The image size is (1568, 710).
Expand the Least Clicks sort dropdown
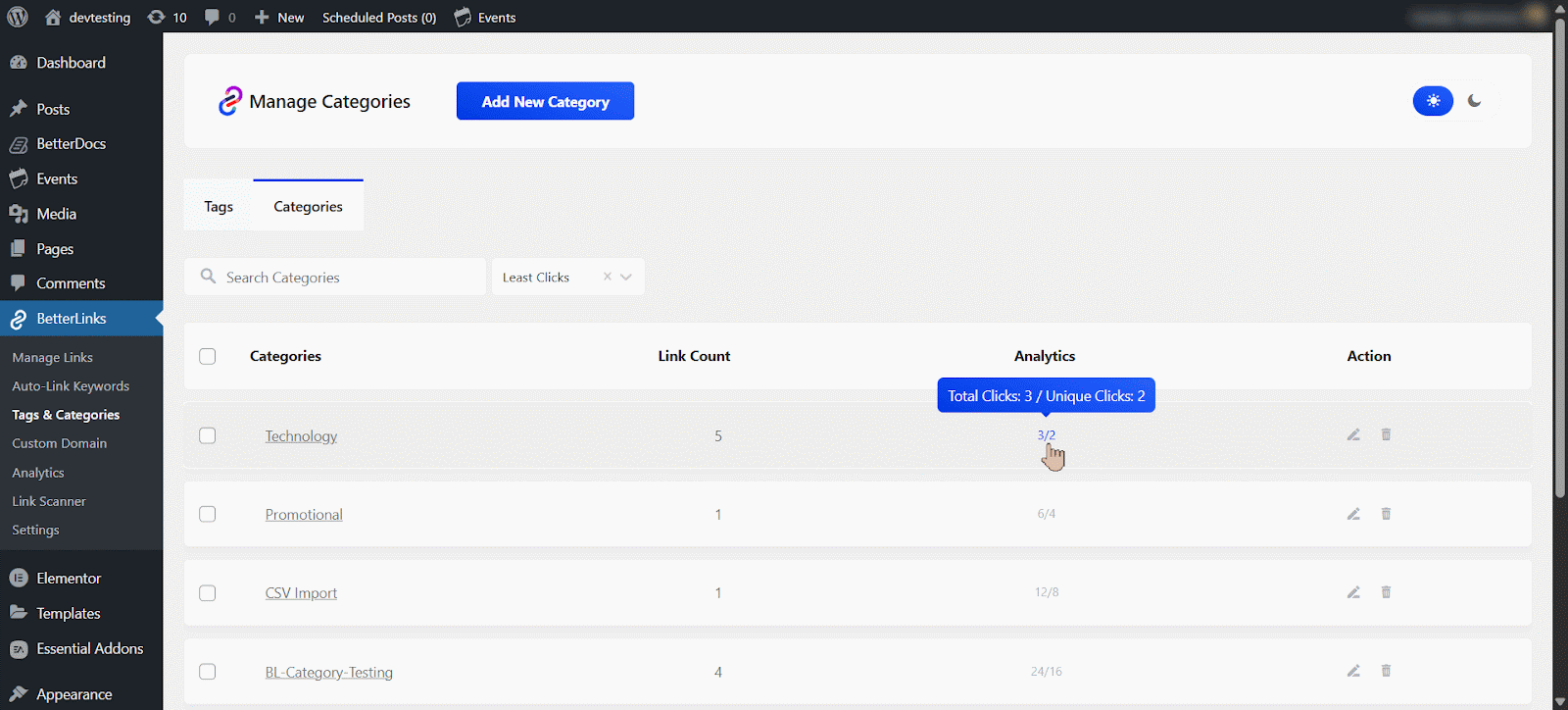click(626, 277)
